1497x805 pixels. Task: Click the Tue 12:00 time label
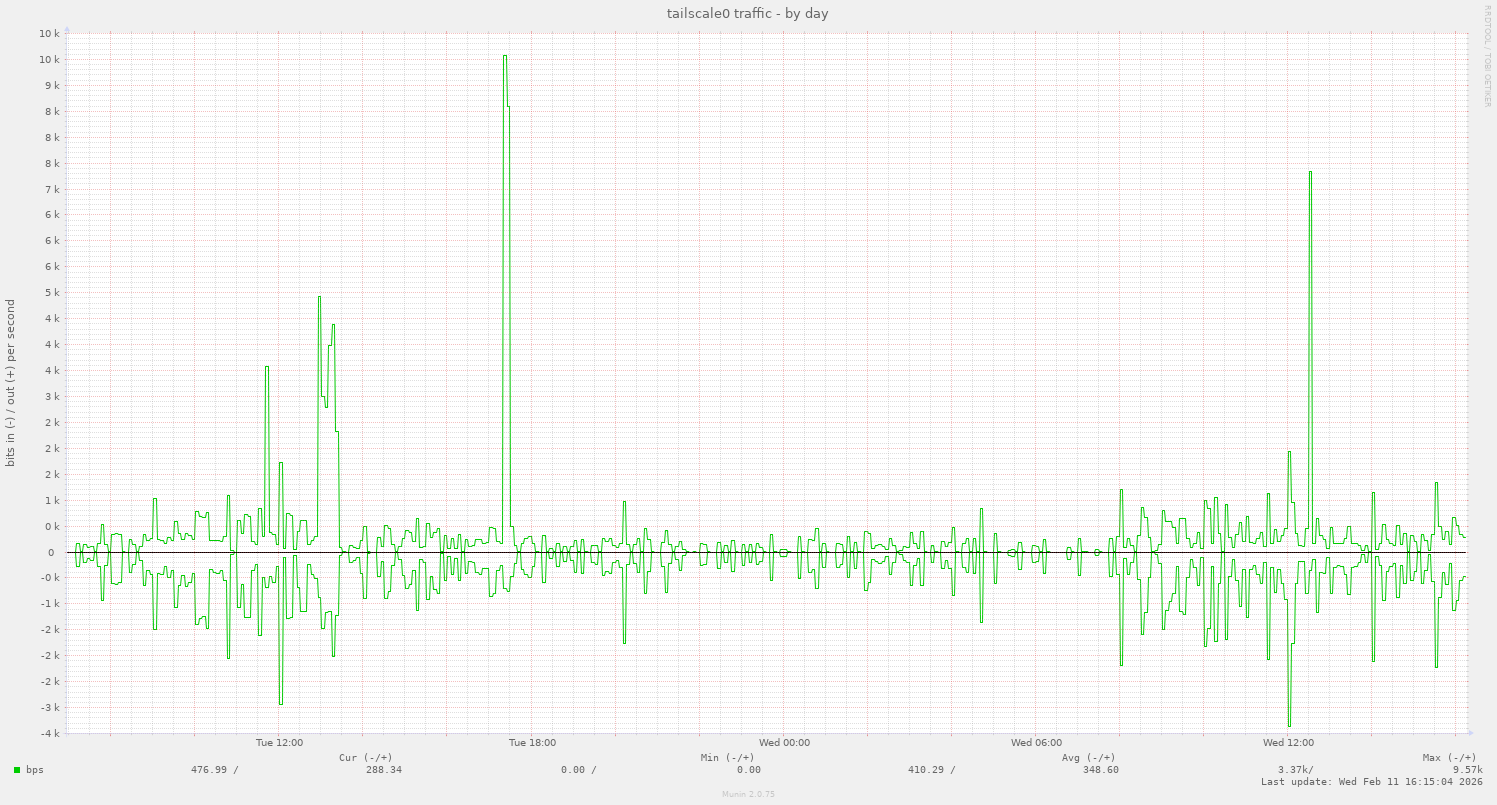coord(279,742)
